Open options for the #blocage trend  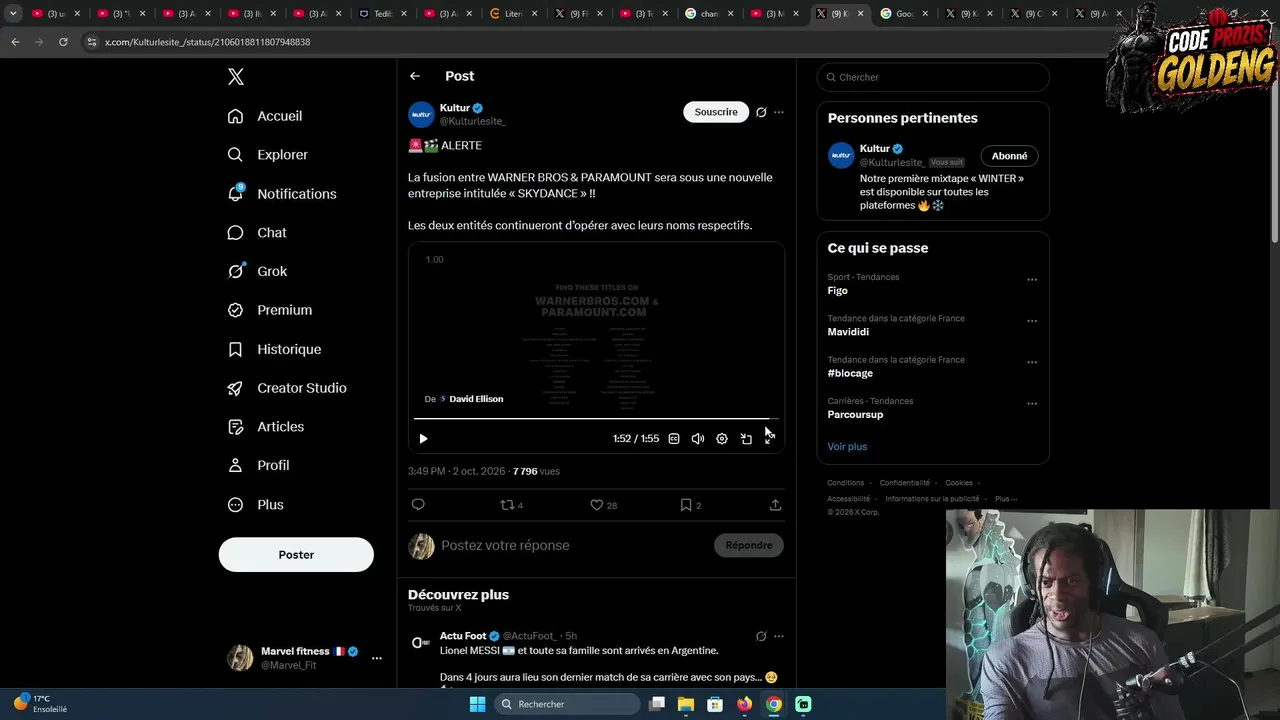tap(1032, 362)
